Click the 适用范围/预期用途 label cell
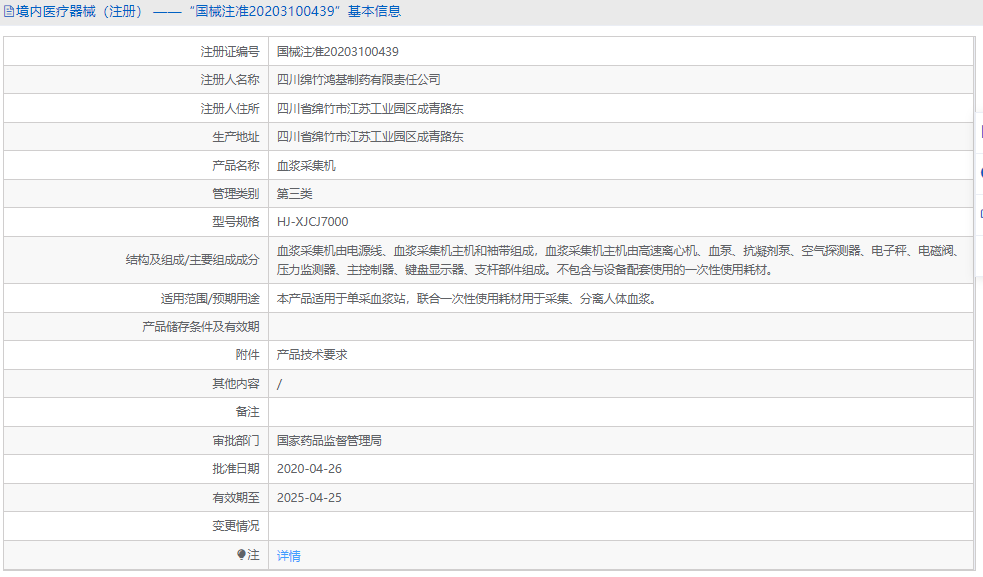This screenshot has width=983, height=577. click(x=136, y=299)
